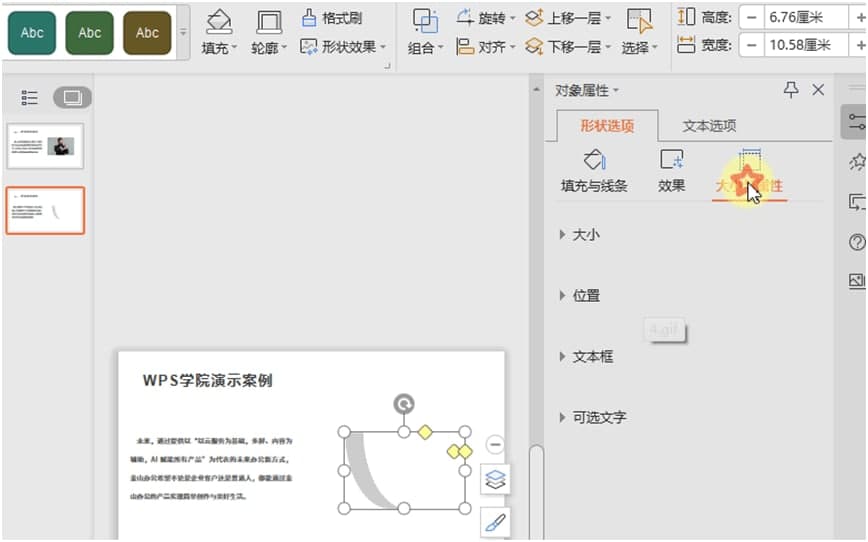Click the properties sliders sidebar icon
This screenshot has width=868, height=542.
coord(856,122)
